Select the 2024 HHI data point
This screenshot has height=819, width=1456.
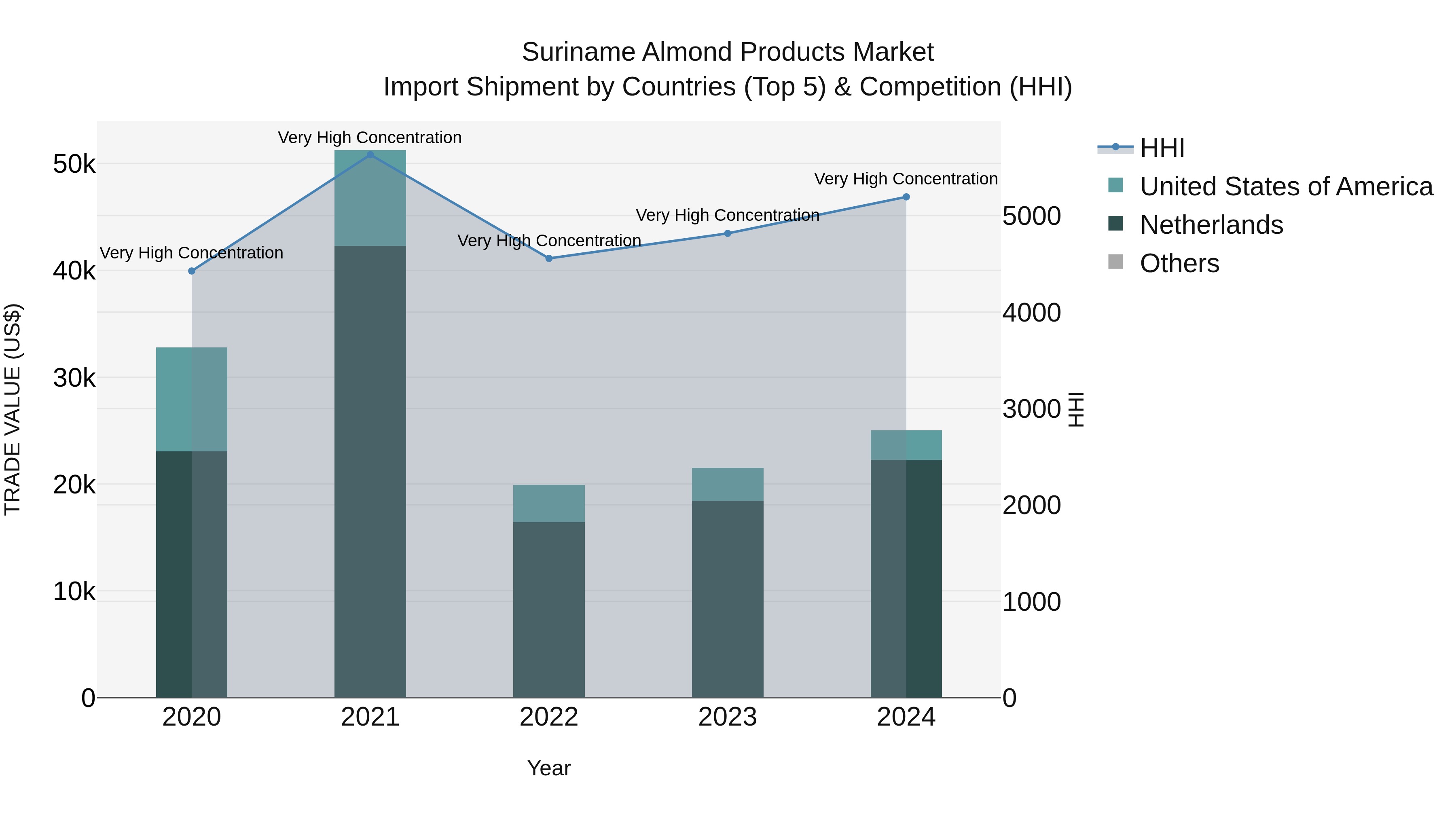pos(906,197)
